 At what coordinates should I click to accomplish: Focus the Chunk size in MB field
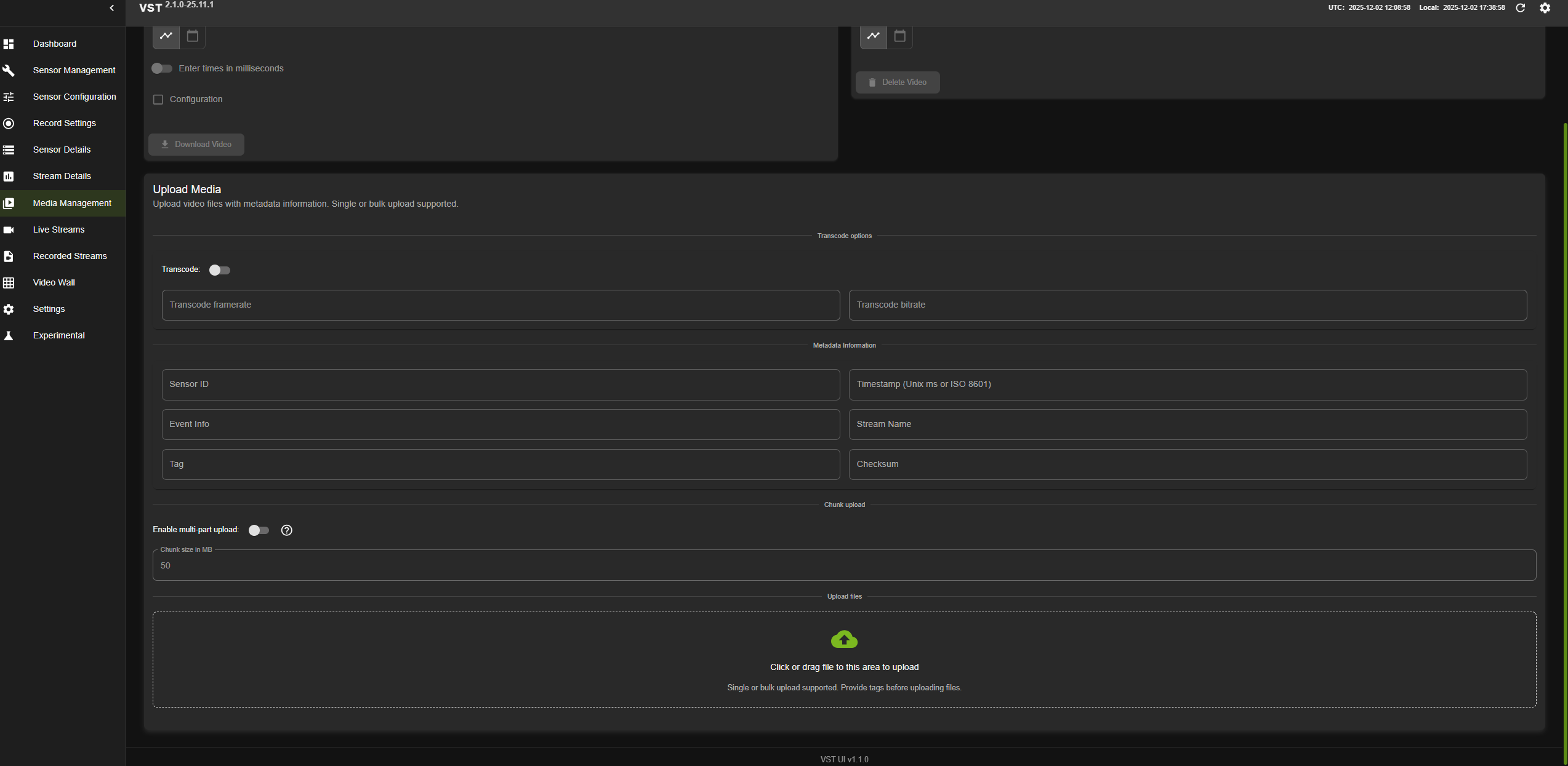point(843,565)
